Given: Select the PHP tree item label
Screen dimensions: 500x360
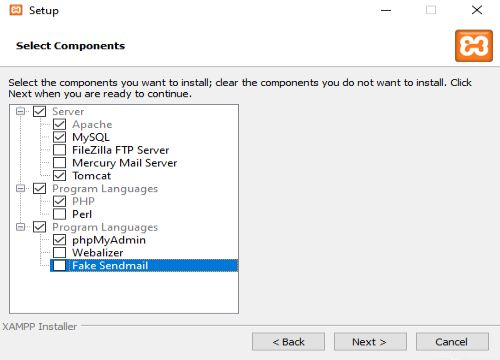Looking at the screenshot, I should [x=83, y=201].
